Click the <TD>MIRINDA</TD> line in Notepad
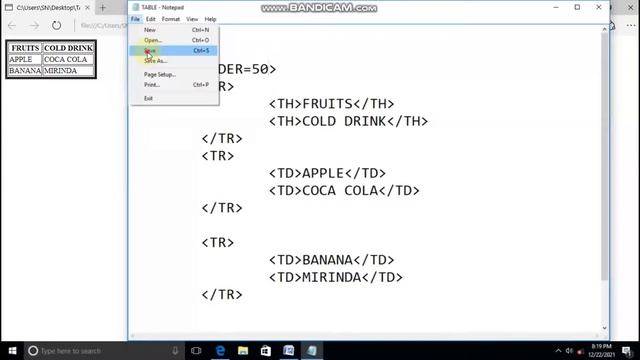Image resolution: width=640 pixels, height=360 pixels. (x=336, y=278)
